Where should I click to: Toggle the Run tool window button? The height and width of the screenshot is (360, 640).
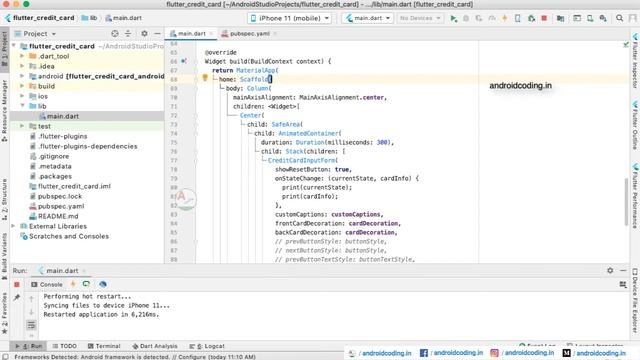[29, 346]
